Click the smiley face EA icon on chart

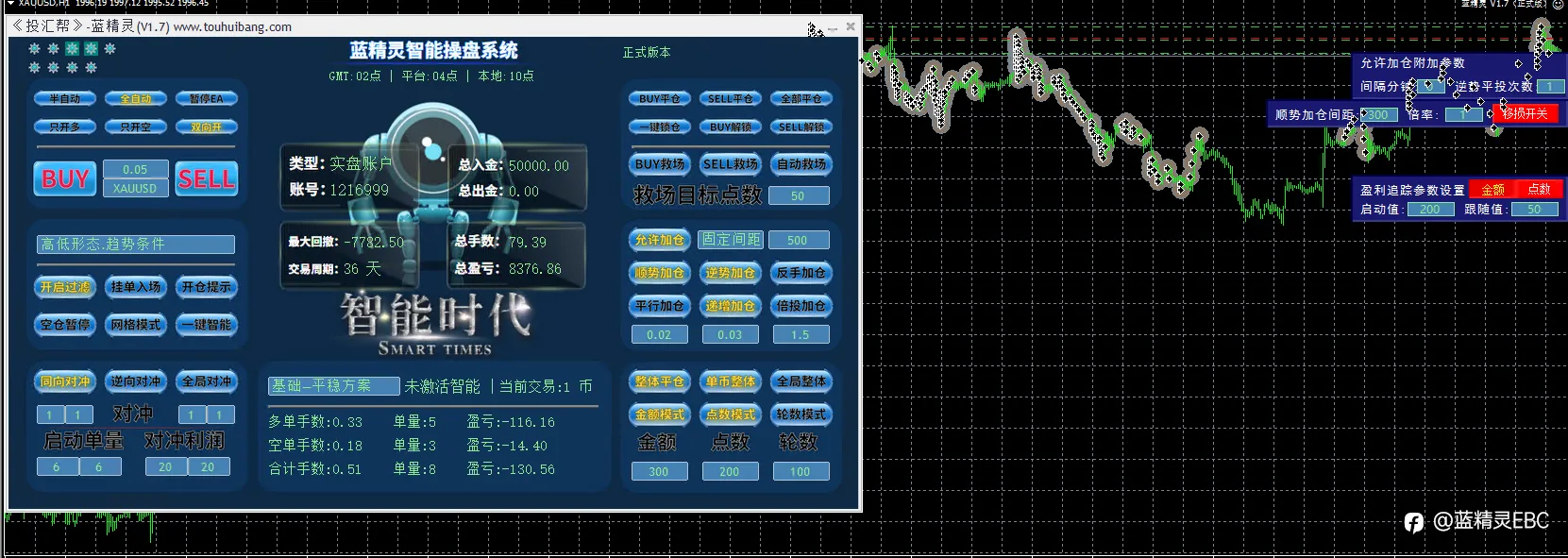tap(1559, 4)
